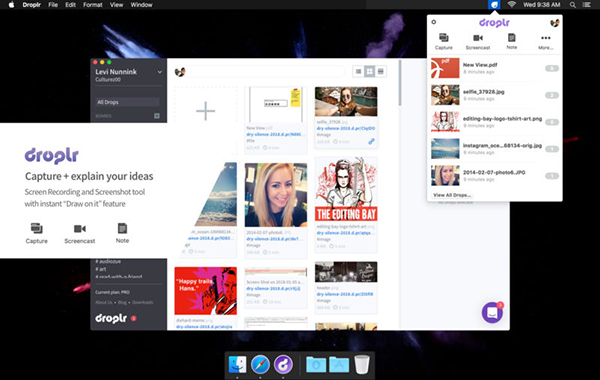Switch to list view layout
Viewport: 600px width, 380px height.
pos(358,71)
